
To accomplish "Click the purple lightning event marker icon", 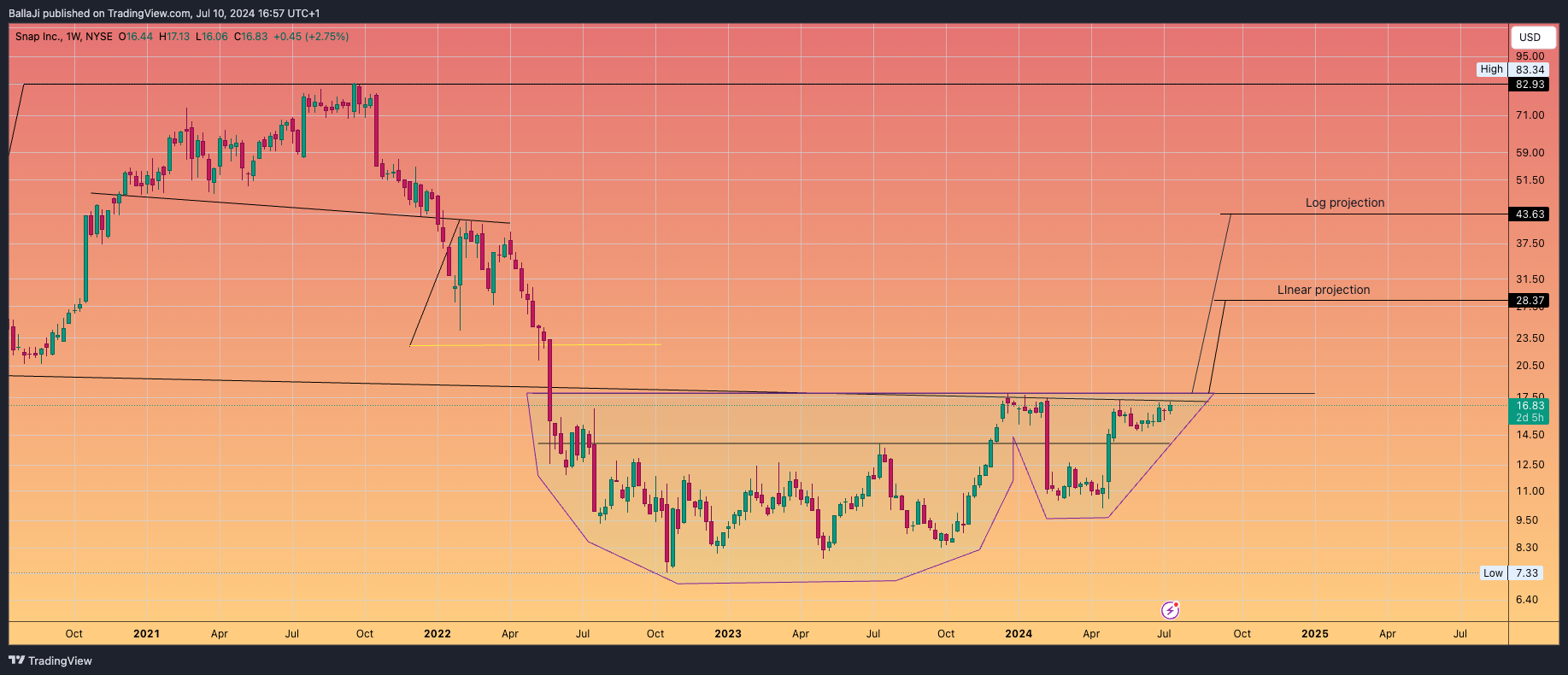I will [x=1171, y=610].
